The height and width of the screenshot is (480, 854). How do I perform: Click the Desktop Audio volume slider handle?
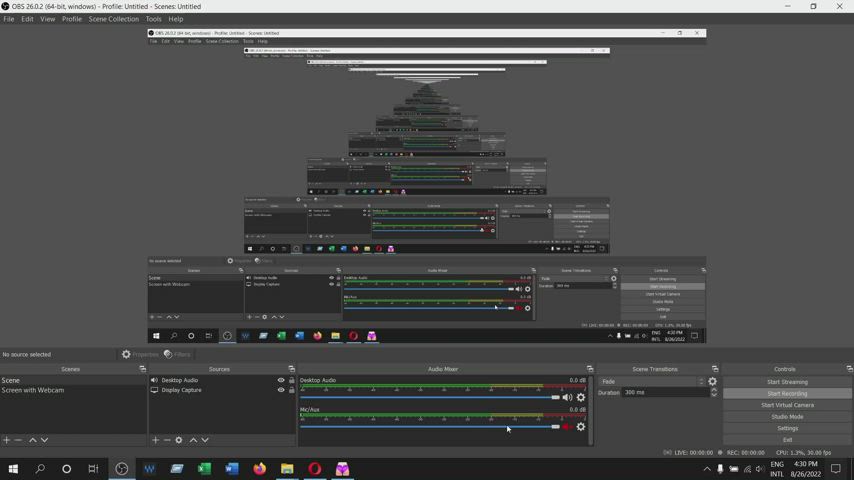[555, 398]
